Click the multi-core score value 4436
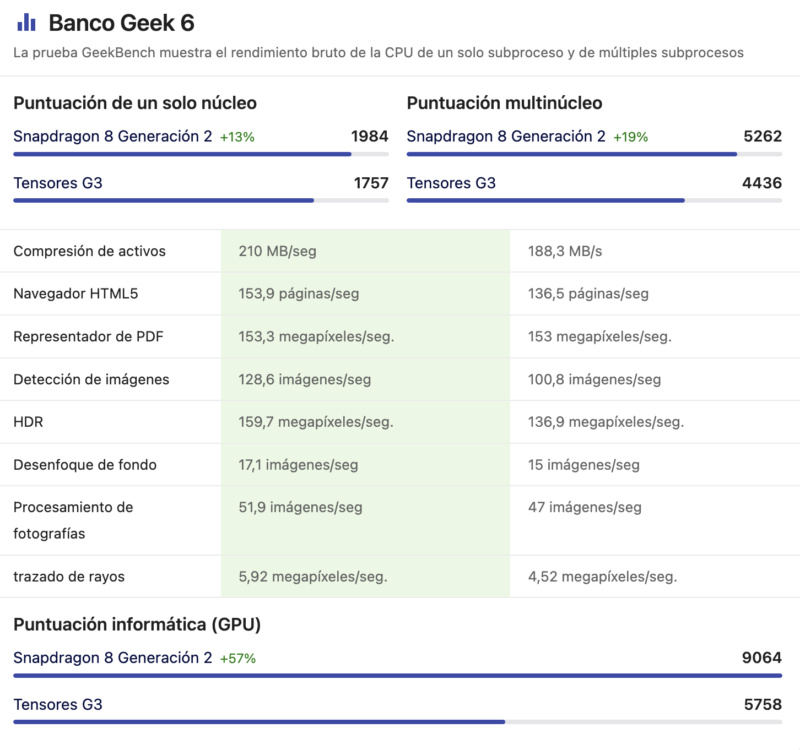Screen dimensions: 800x750 coord(762,183)
